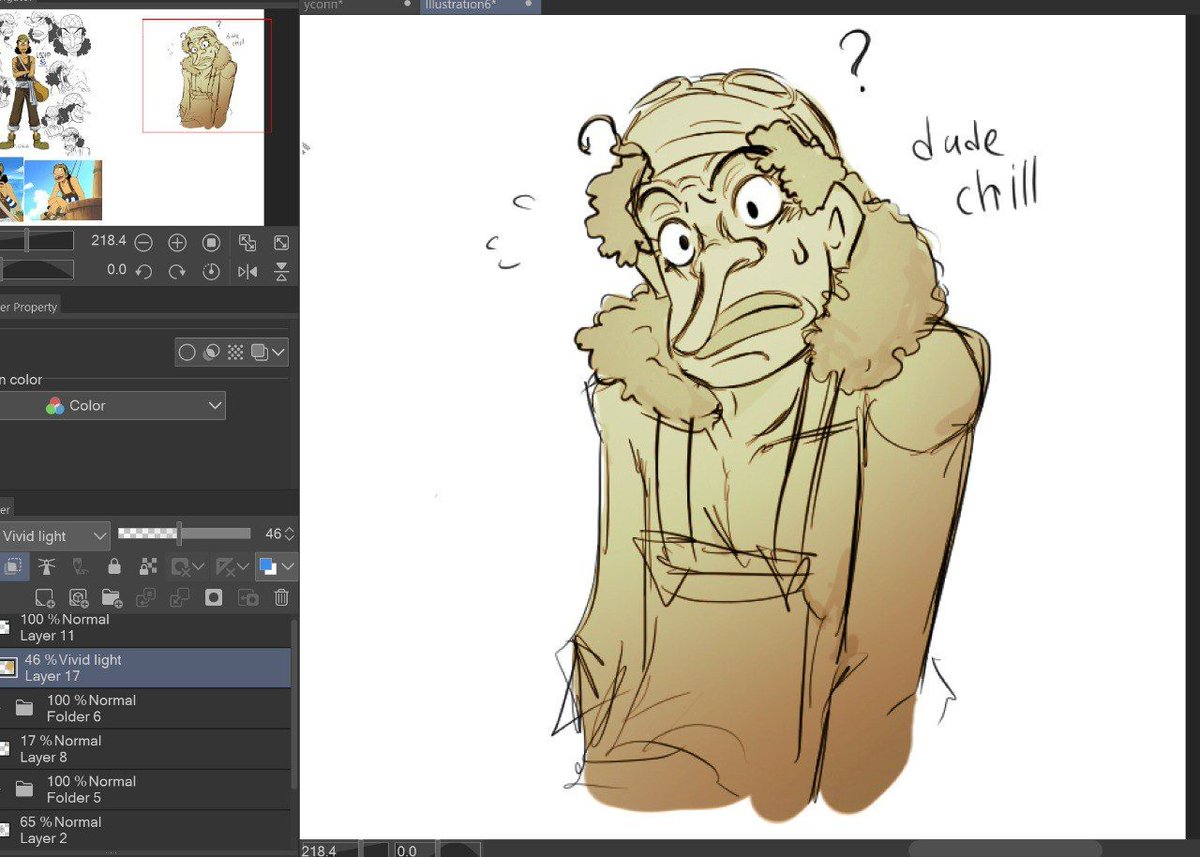Zoom in with the Navigator plus icon
This screenshot has height=857, width=1200.
[177, 242]
